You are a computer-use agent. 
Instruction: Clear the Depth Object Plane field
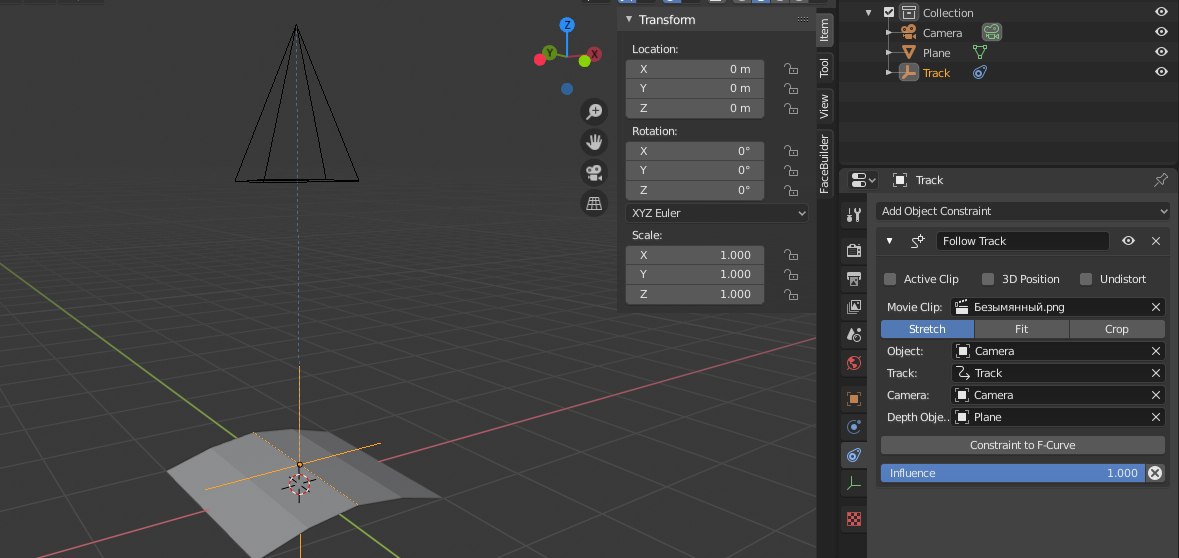point(1156,417)
